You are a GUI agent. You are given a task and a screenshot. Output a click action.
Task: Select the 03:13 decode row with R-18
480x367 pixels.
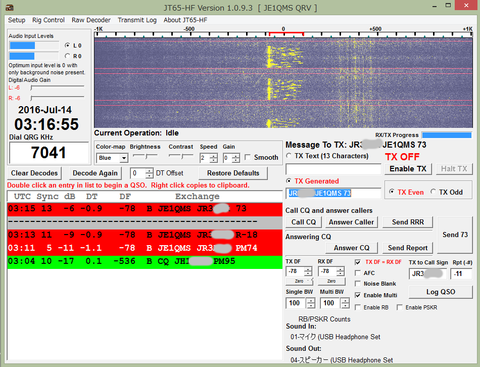click(x=145, y=235)
